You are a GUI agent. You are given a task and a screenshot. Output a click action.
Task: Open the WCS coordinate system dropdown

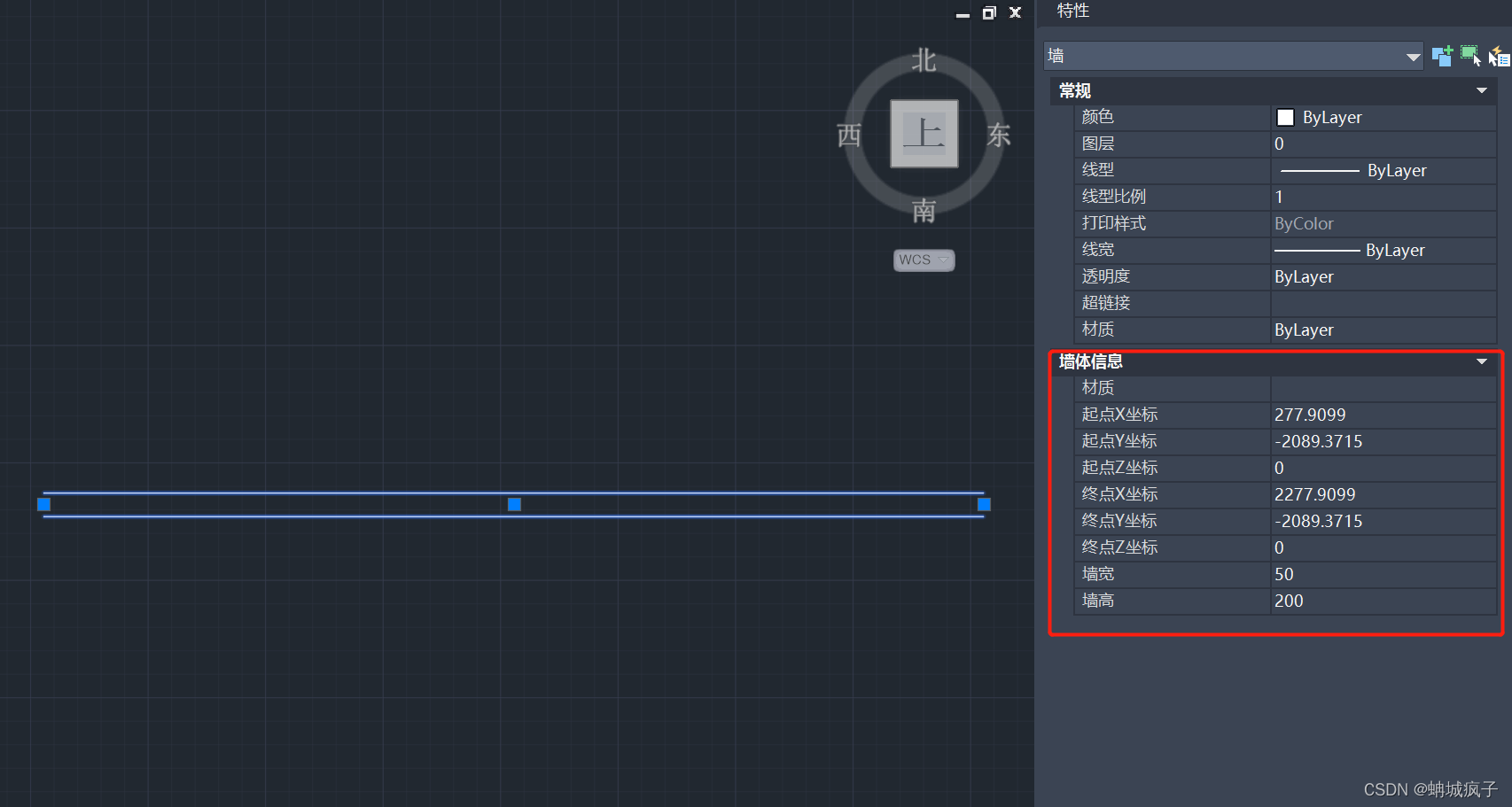click(924, 260)
